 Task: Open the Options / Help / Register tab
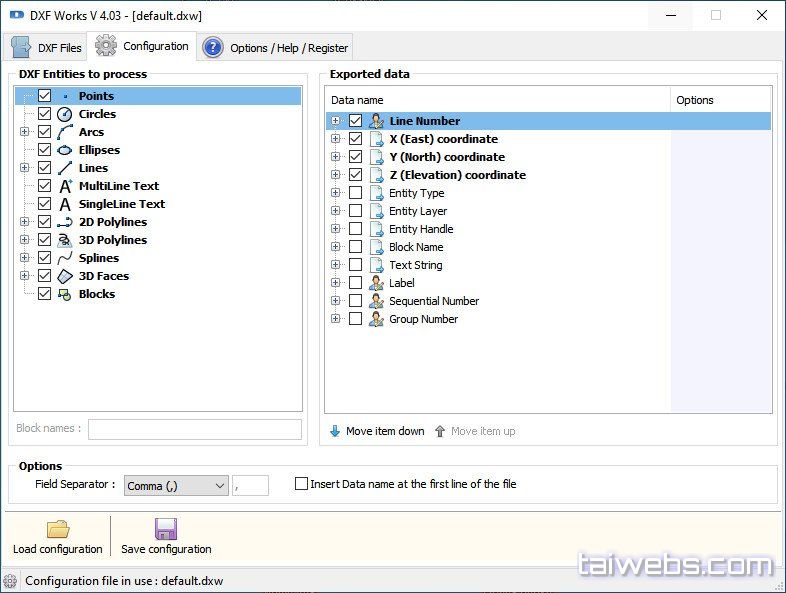click(276, 47)
